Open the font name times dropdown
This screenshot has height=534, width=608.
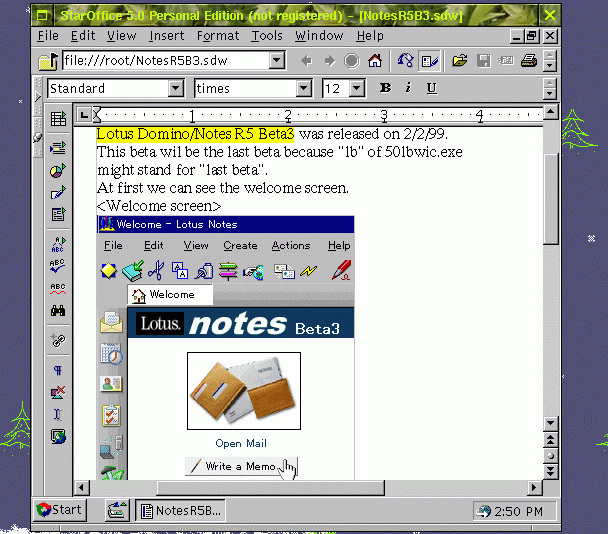tap(304, 88)
